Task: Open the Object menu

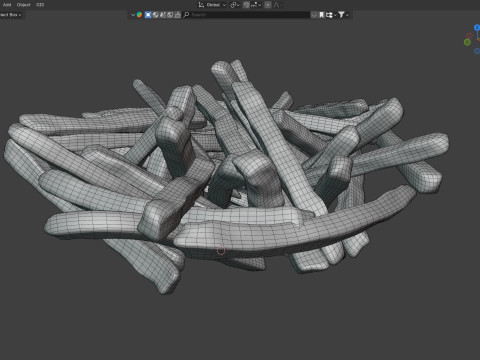Action: 23,5
